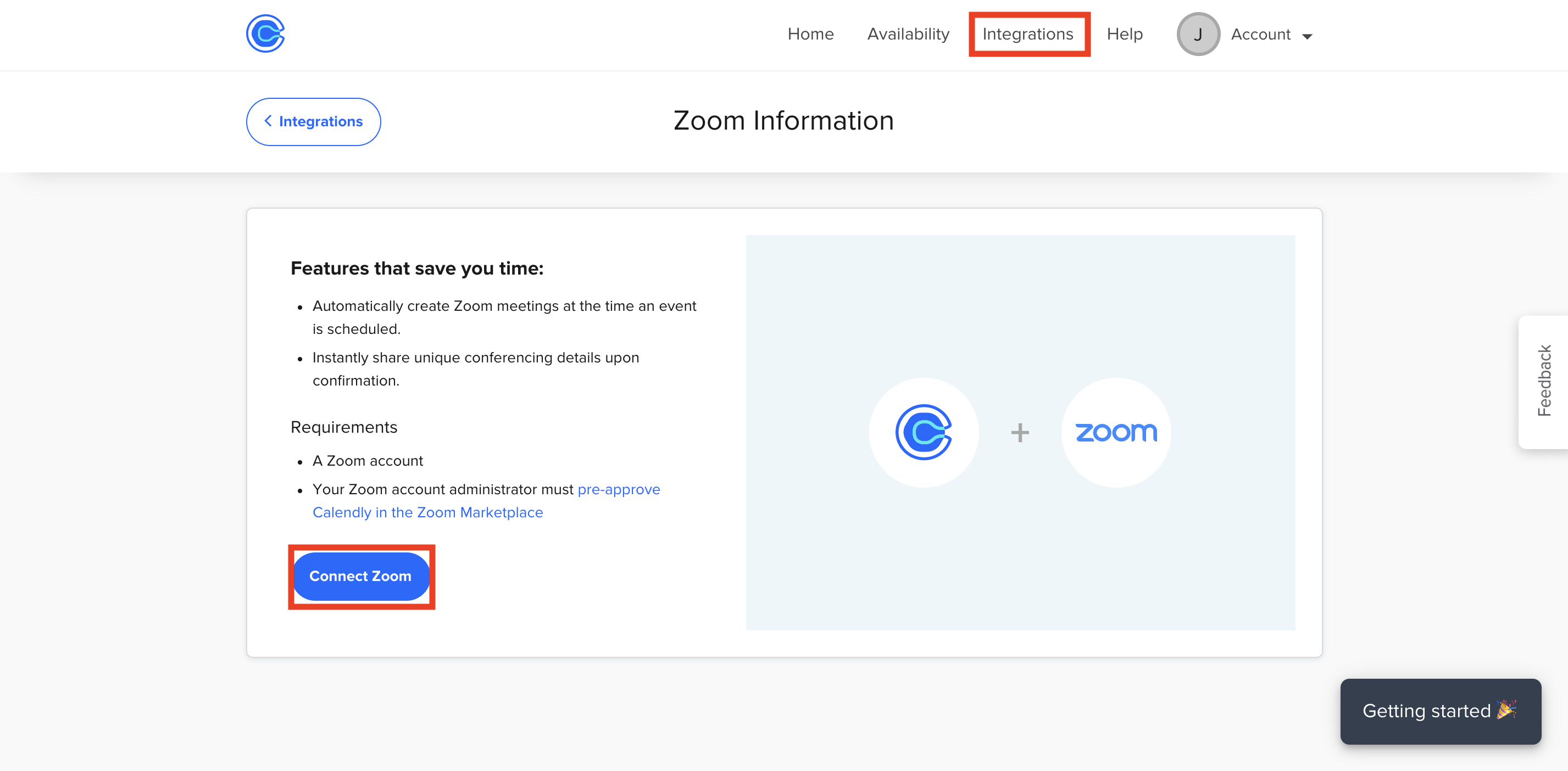Open the Home nav item

810,34
